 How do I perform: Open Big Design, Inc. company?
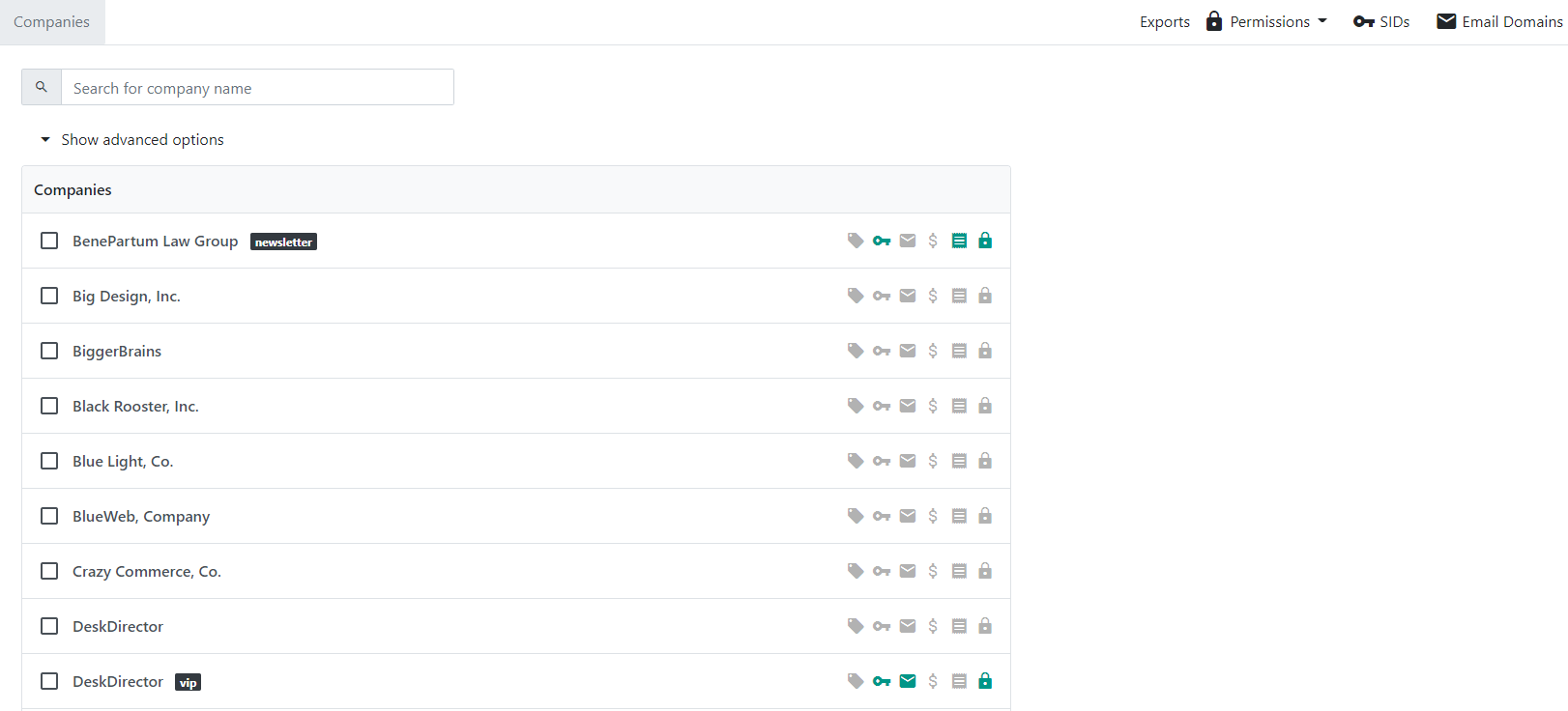tap(127, 297)
